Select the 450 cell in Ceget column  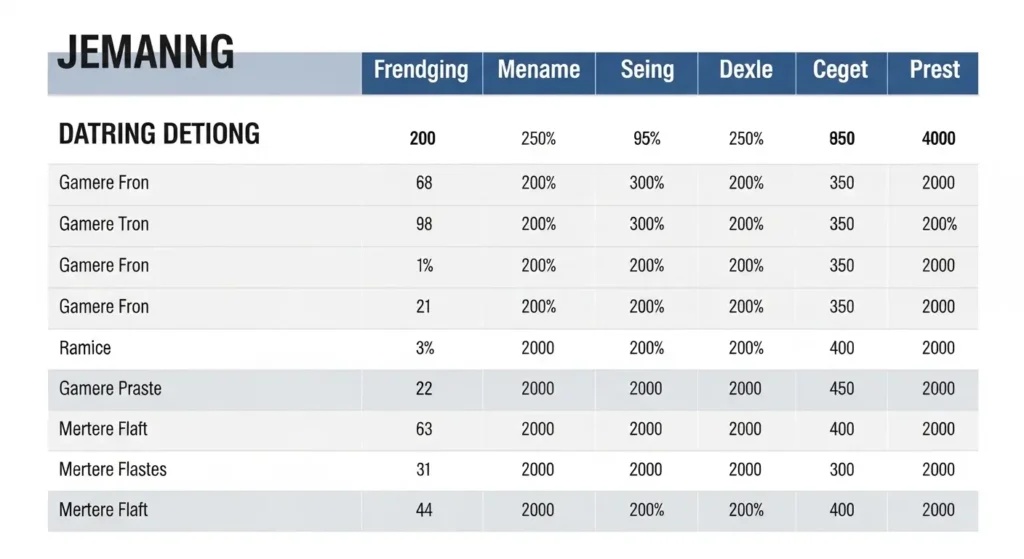842,389
